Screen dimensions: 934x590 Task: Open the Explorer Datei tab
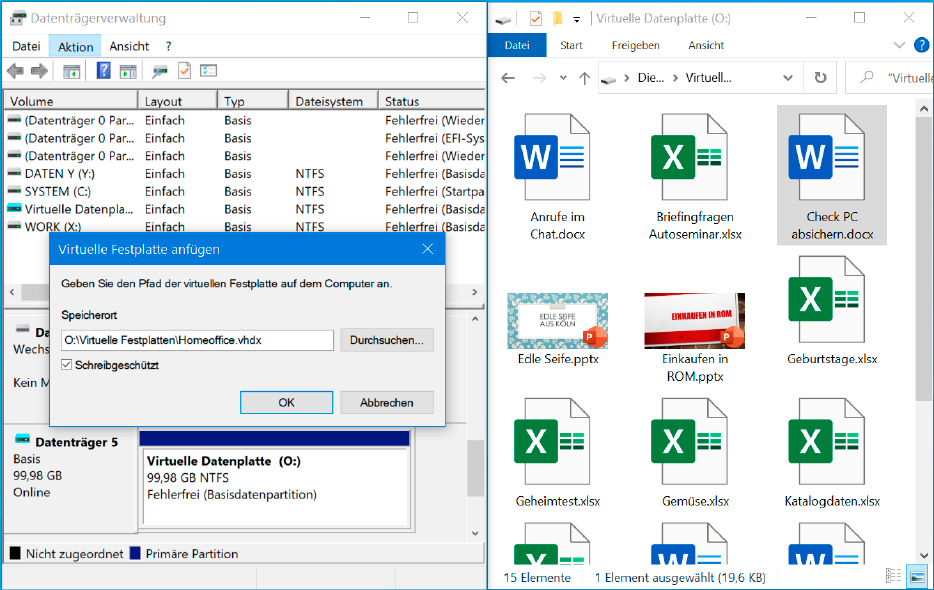point(517,45)
